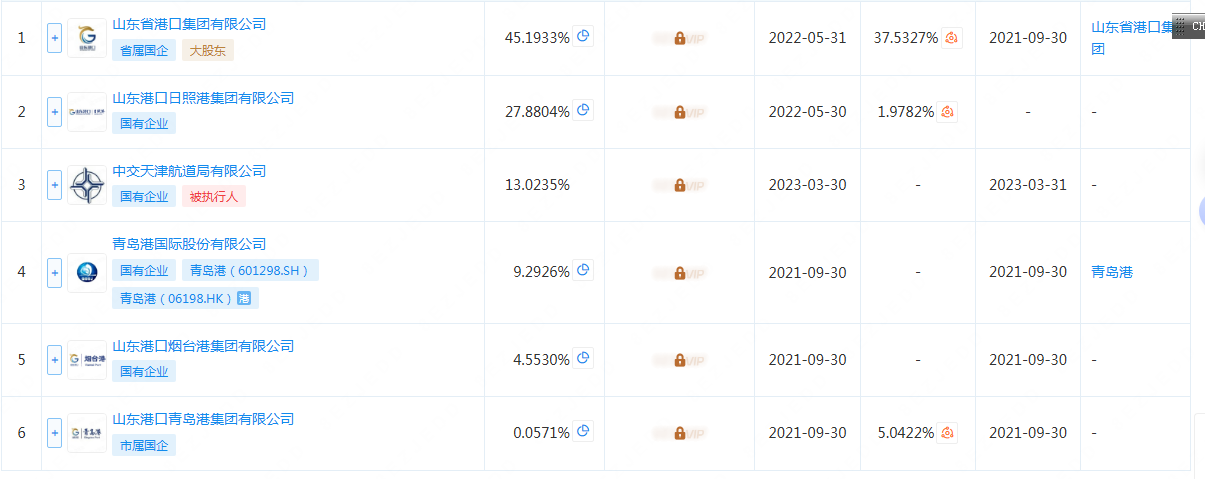Open pie chart icon beside 45.1933%
The image size is (1205, 479).
583,37
